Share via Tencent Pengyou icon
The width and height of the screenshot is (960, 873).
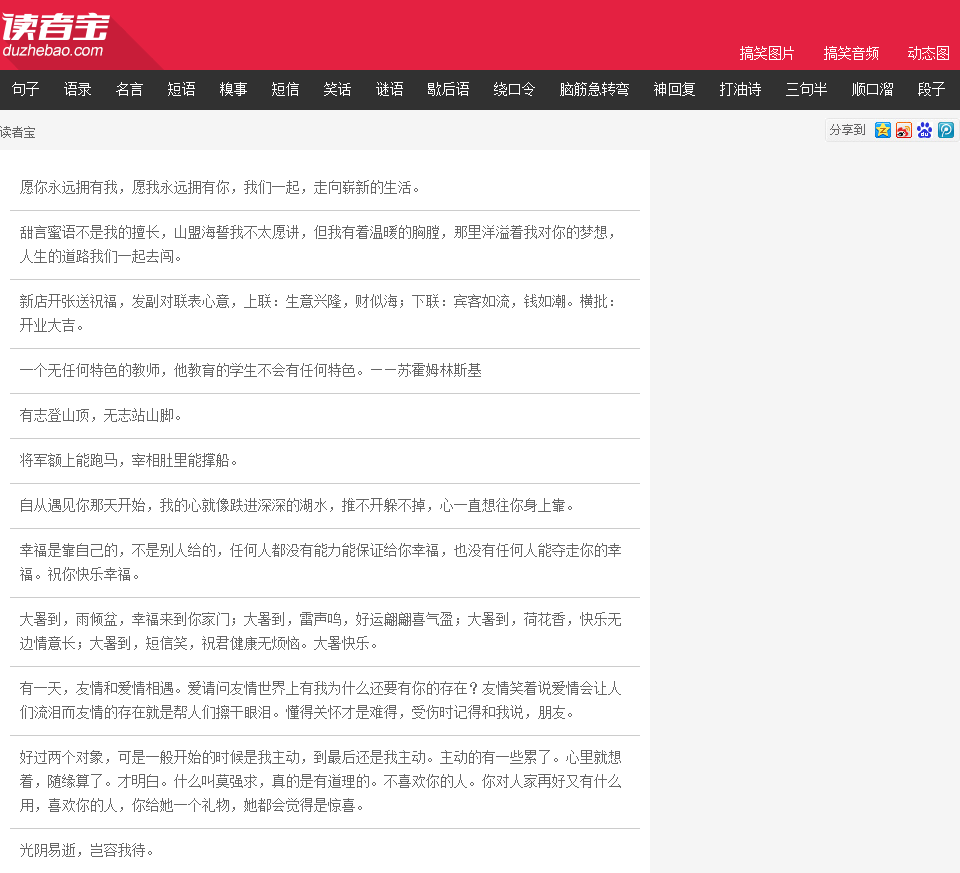pyautogui.click(x=945, y=130)
